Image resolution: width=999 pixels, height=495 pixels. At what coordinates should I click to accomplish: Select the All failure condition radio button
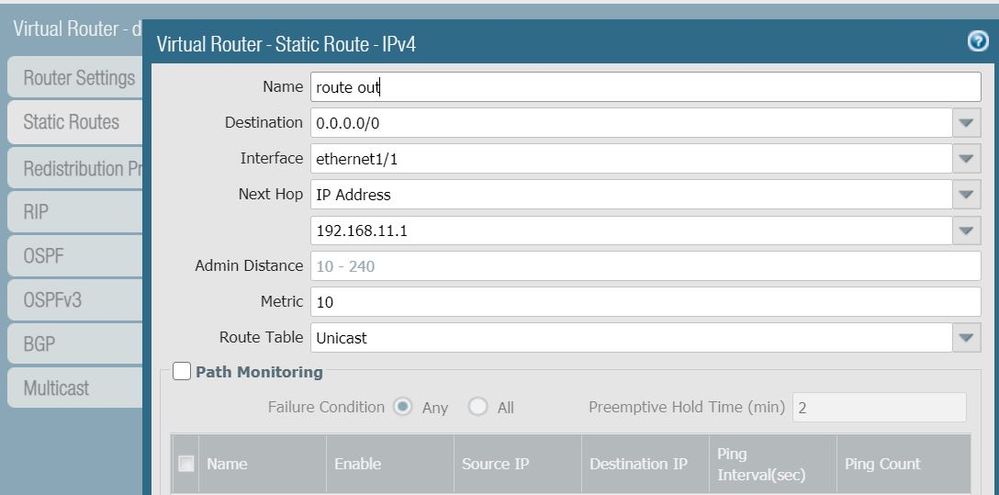(478, 407)
